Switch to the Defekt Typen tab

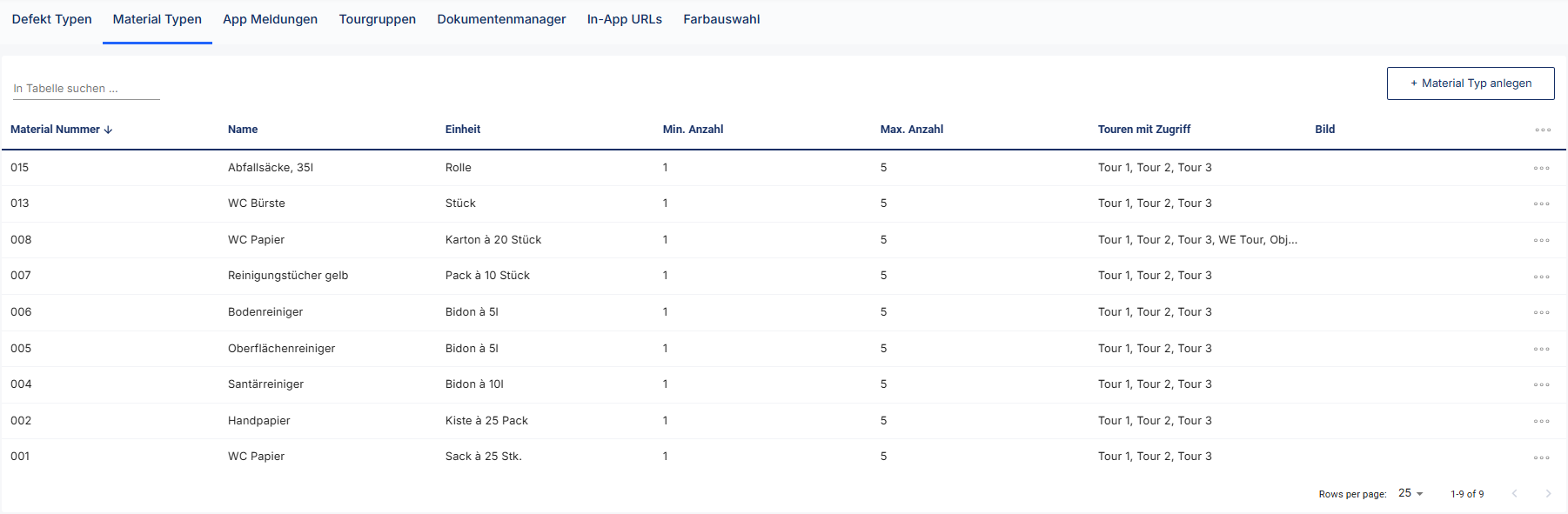pos(51,19)
